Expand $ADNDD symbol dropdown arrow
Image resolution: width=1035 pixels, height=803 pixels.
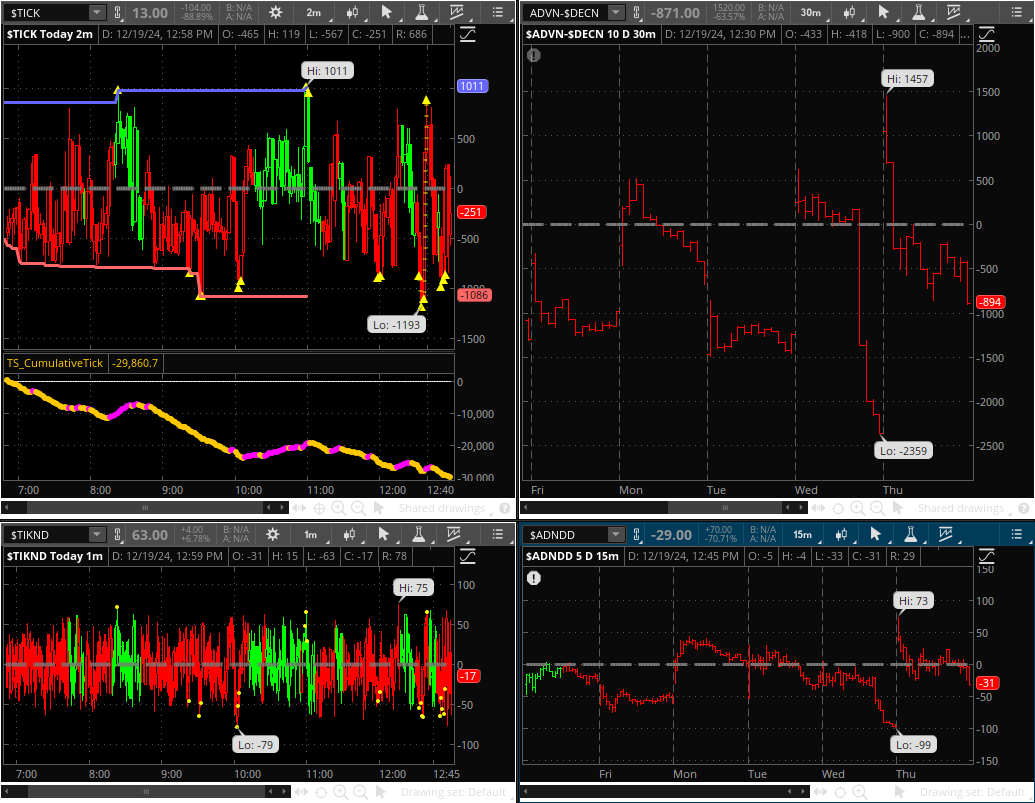point(616,534)
